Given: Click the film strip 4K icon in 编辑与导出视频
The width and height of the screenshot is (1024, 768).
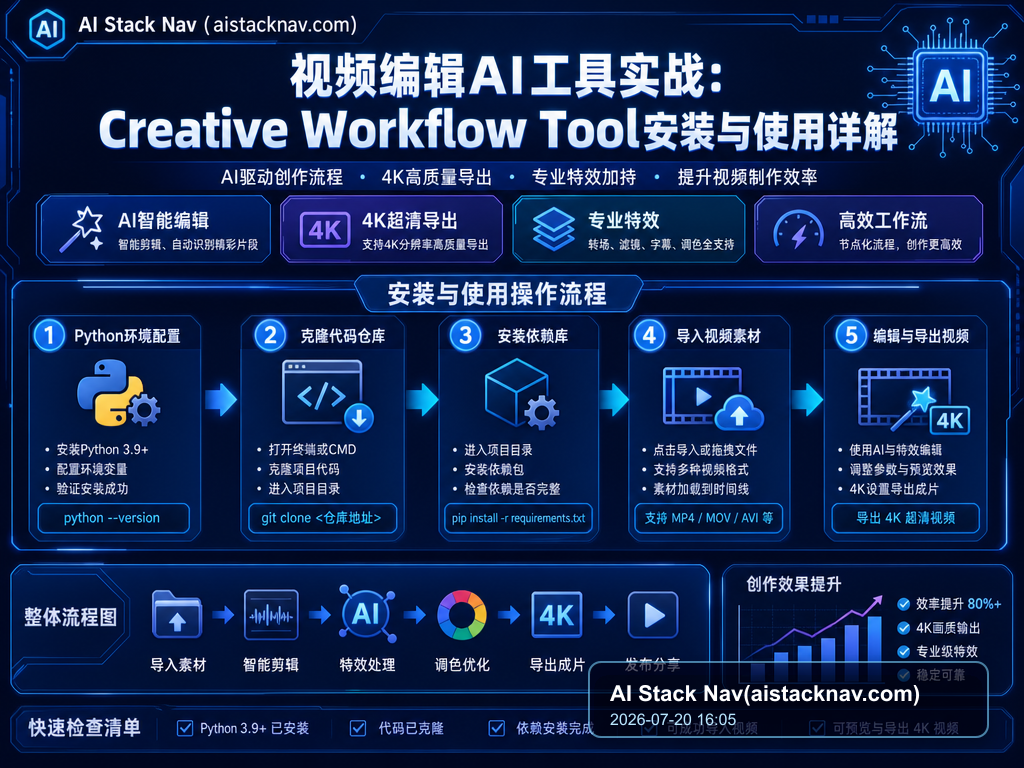Looking at the screenshot, I should click(913, 400).
